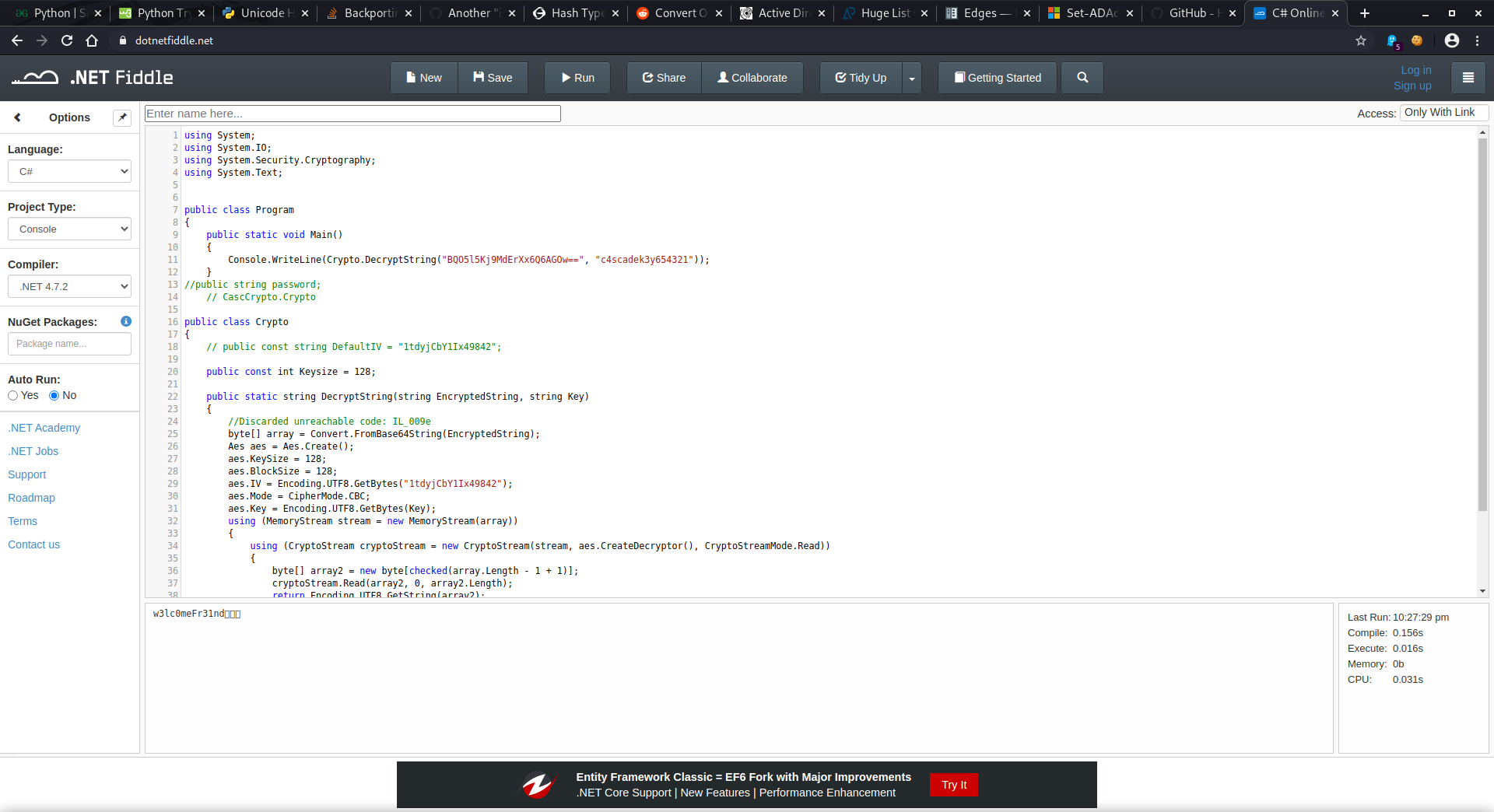Image resolution: width=1494 pixels, height=812 pixels.
Task: Pin the Options panel with pin icon
Action: click(122, 117)
